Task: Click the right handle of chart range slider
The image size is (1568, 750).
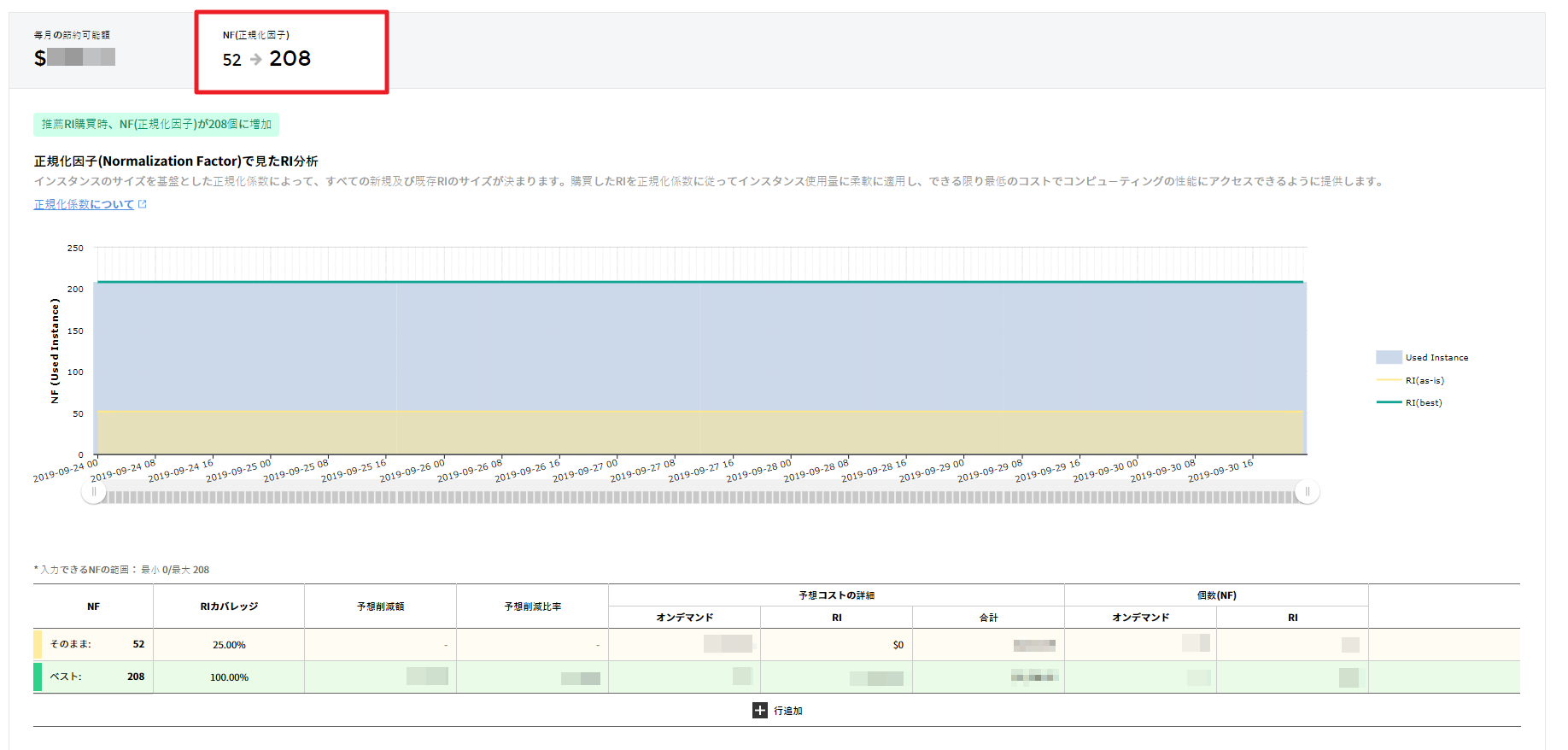Action: tap(1307, 492)
